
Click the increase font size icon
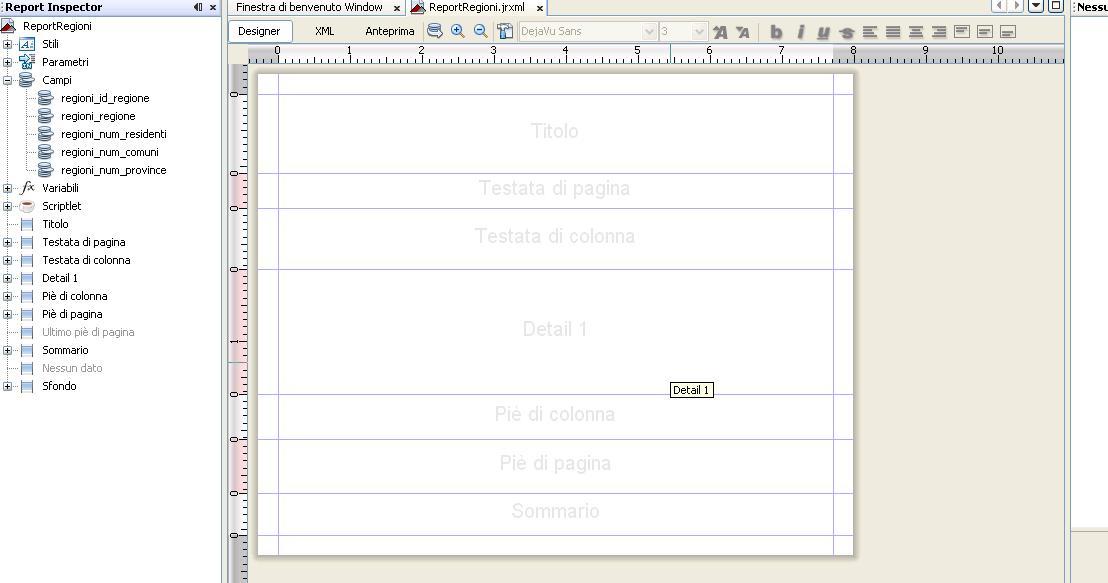click(720, 32)
